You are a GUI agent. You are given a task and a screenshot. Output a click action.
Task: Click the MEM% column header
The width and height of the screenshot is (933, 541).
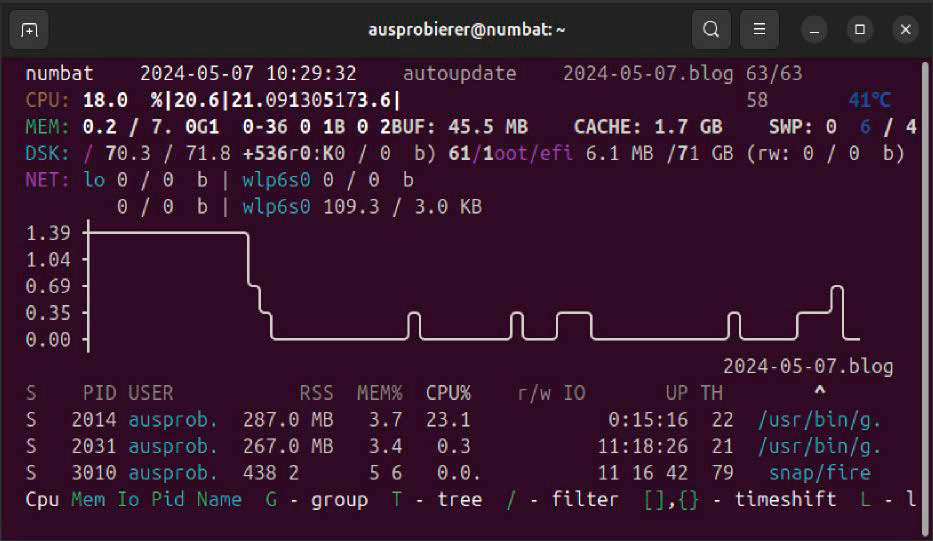coord(380,393)
